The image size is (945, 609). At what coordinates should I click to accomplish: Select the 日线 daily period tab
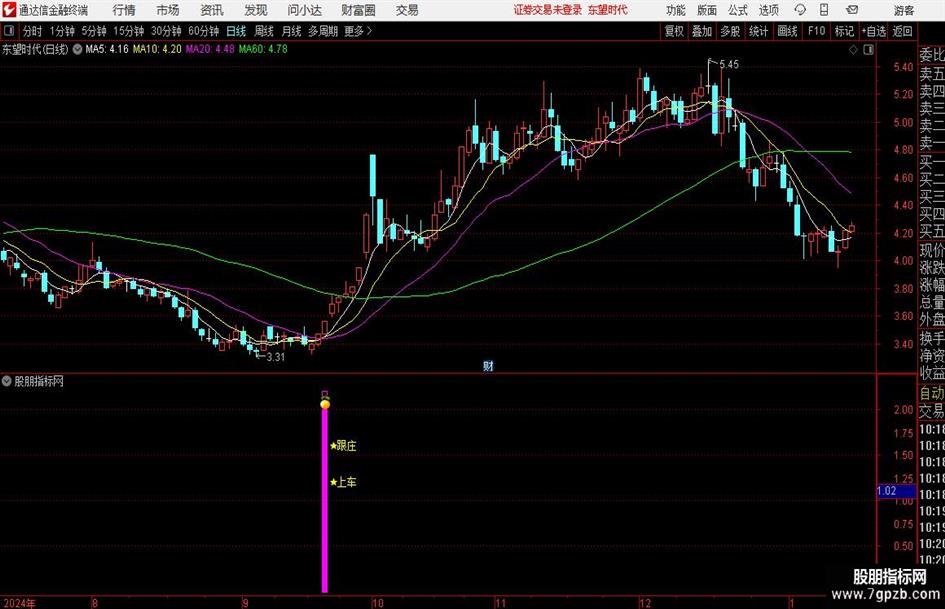tap(236, 31)
